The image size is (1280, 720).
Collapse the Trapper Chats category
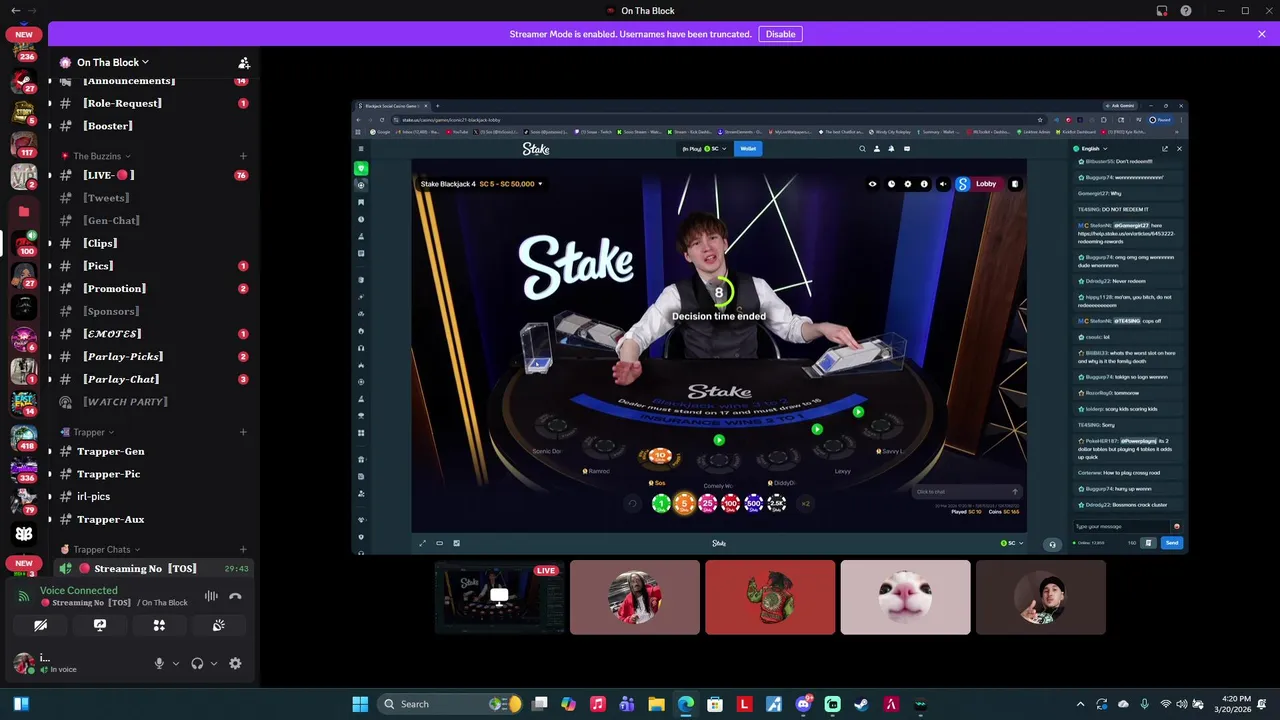[101, 549]
